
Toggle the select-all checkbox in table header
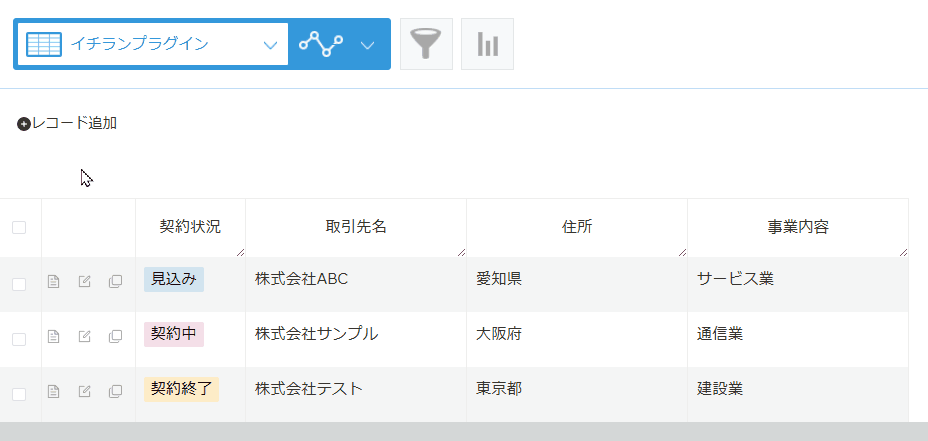pyautogui.click(x=19, y=227)
